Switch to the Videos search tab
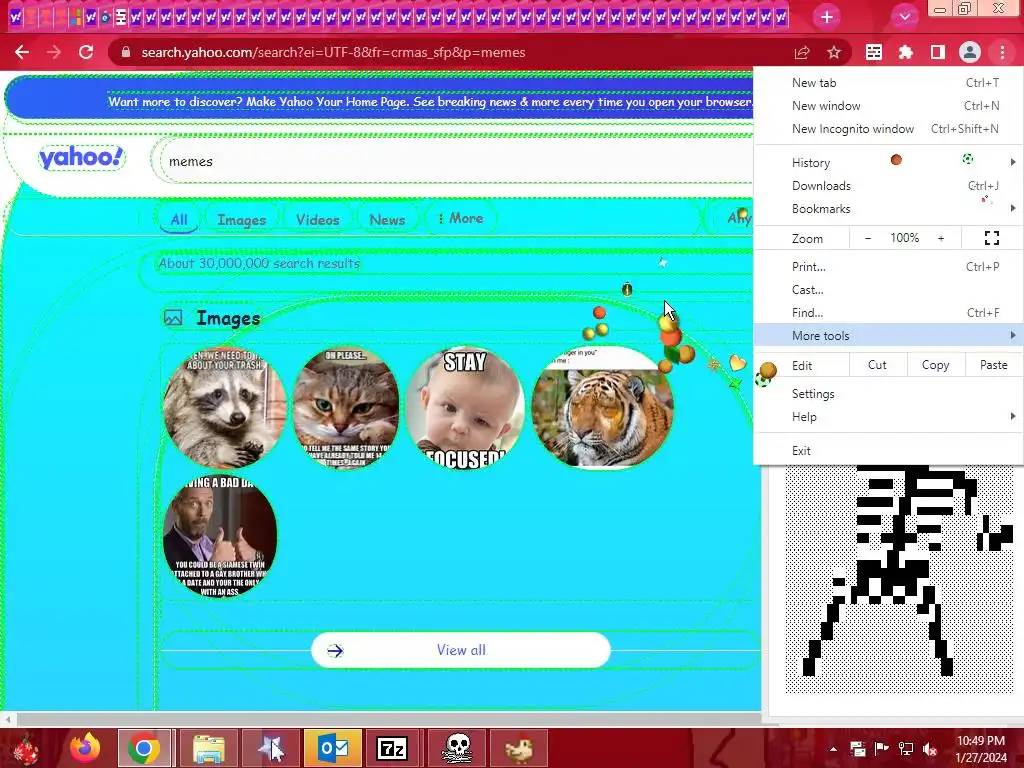Image resolution: width=1024 pixels, height=768 pixels. (x=317, y=220)
